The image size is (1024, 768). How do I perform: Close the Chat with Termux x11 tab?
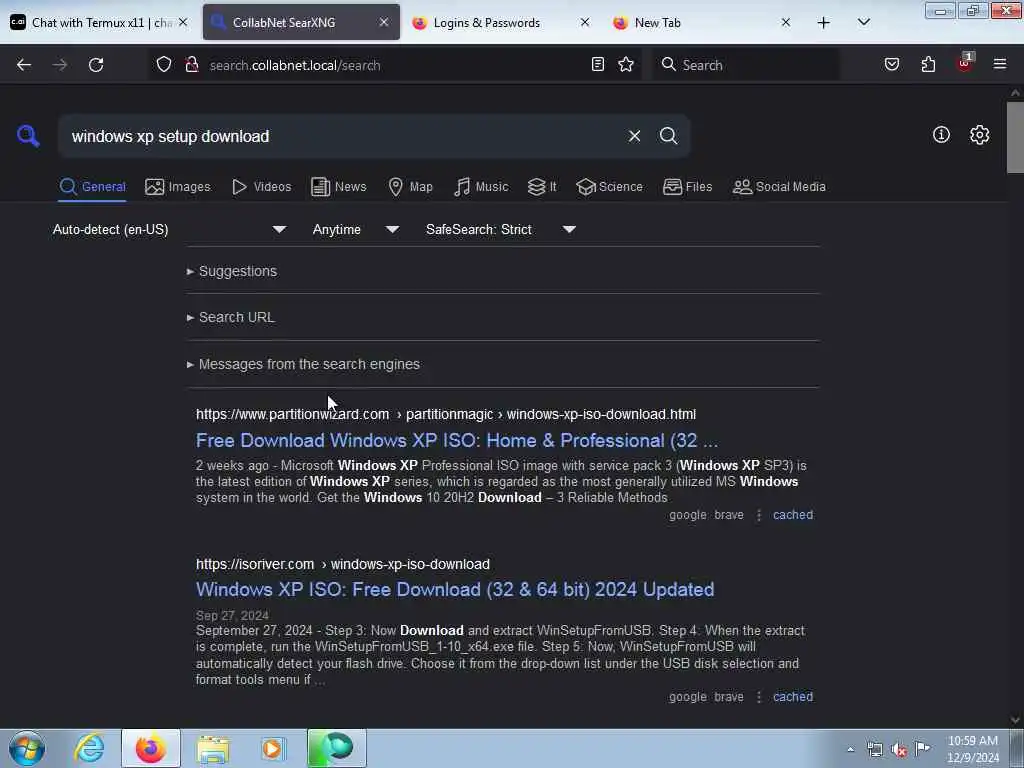tap(184, 22)
